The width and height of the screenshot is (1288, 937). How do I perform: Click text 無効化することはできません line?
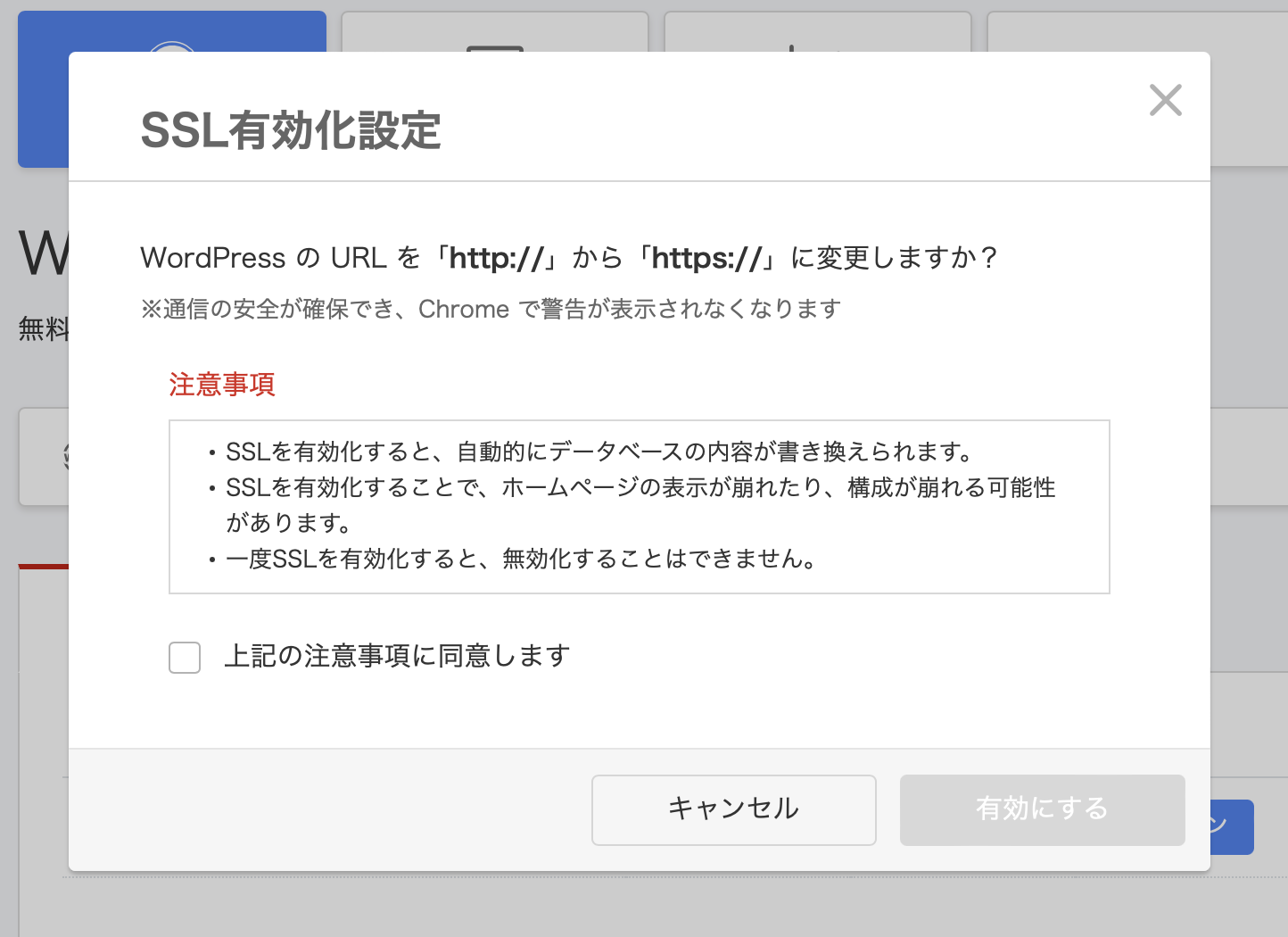[521, 560]
